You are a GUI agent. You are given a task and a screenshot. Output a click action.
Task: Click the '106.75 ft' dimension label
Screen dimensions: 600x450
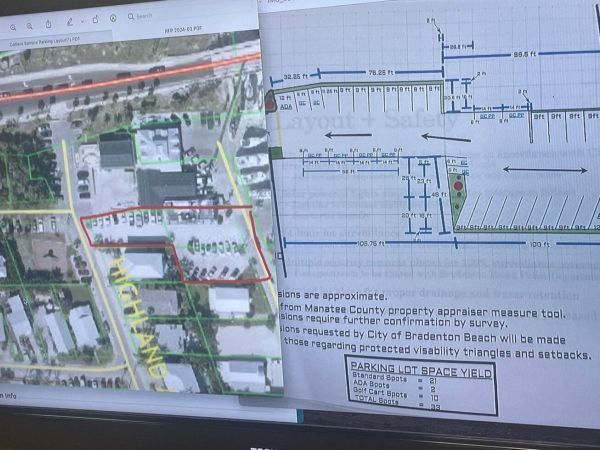point(370,243)
